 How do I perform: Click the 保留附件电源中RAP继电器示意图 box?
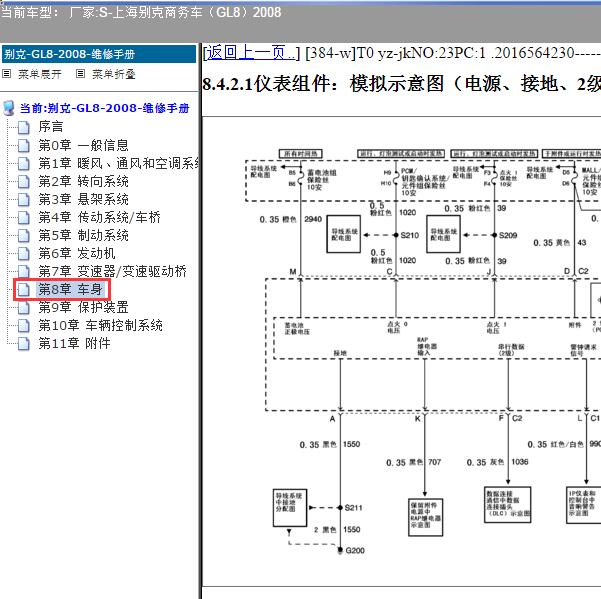click(425, 517)
